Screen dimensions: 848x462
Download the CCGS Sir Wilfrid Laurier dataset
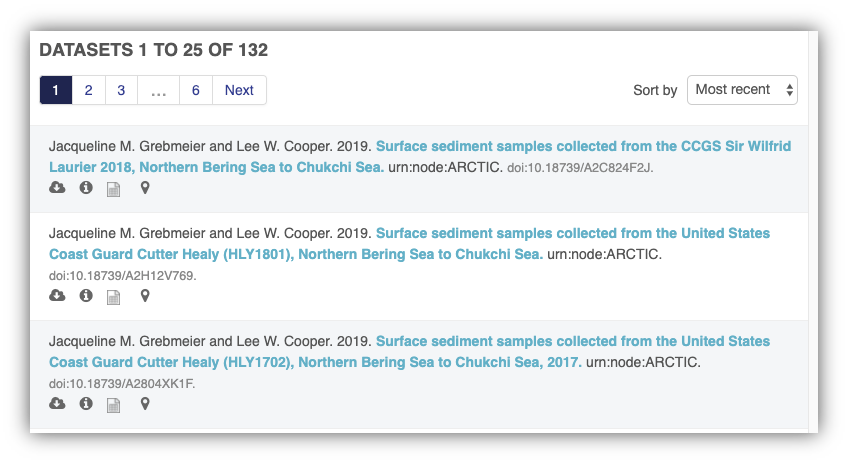pyautogui.click(x=57, y=188)
